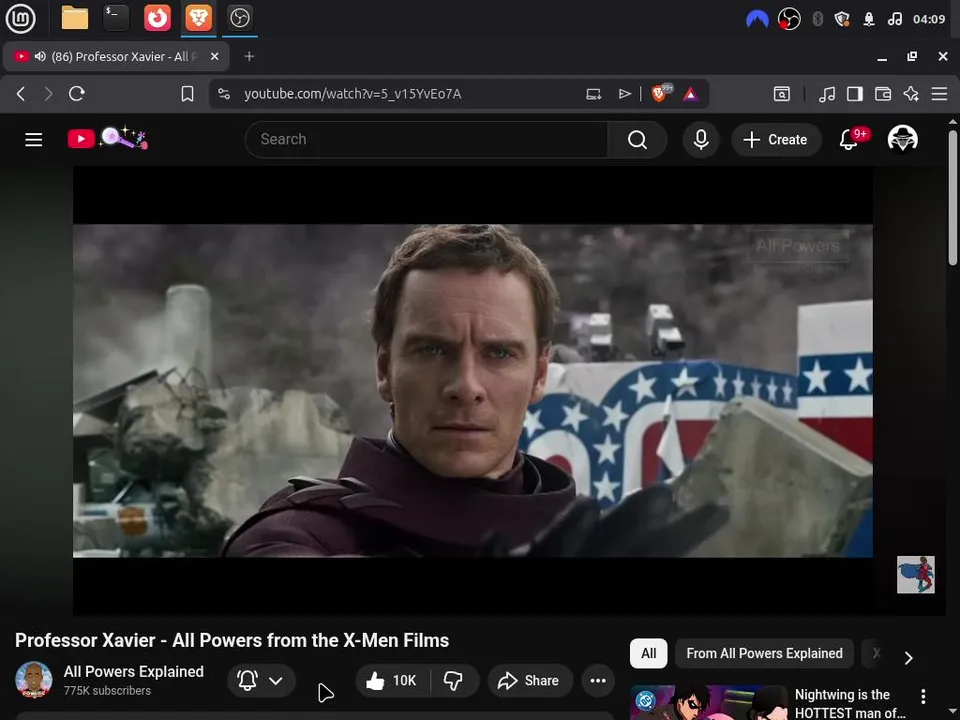Click the page vertical scrollbar
The image size is (960, 720).
pyautogui.click(x=953, y=196)
